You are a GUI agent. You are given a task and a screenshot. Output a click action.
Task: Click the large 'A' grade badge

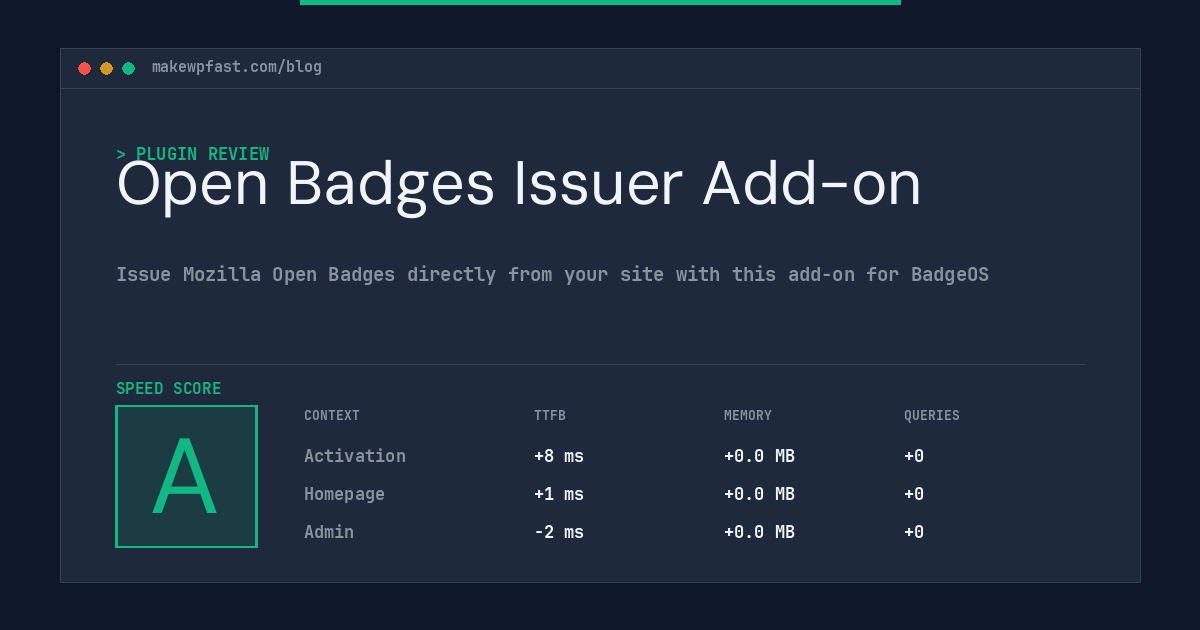point(186,476)
